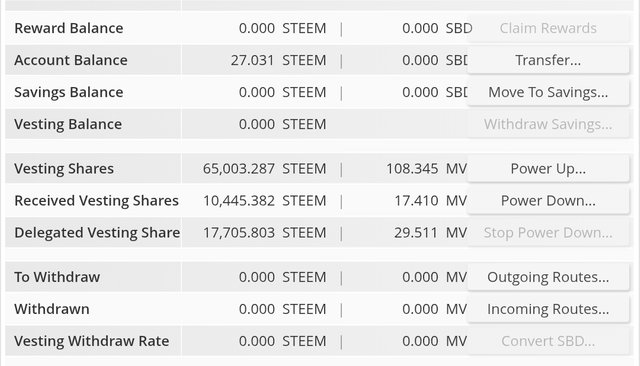Open the Power Up... dialog
This screenshot has height=366, width=640.
[548, 169]
